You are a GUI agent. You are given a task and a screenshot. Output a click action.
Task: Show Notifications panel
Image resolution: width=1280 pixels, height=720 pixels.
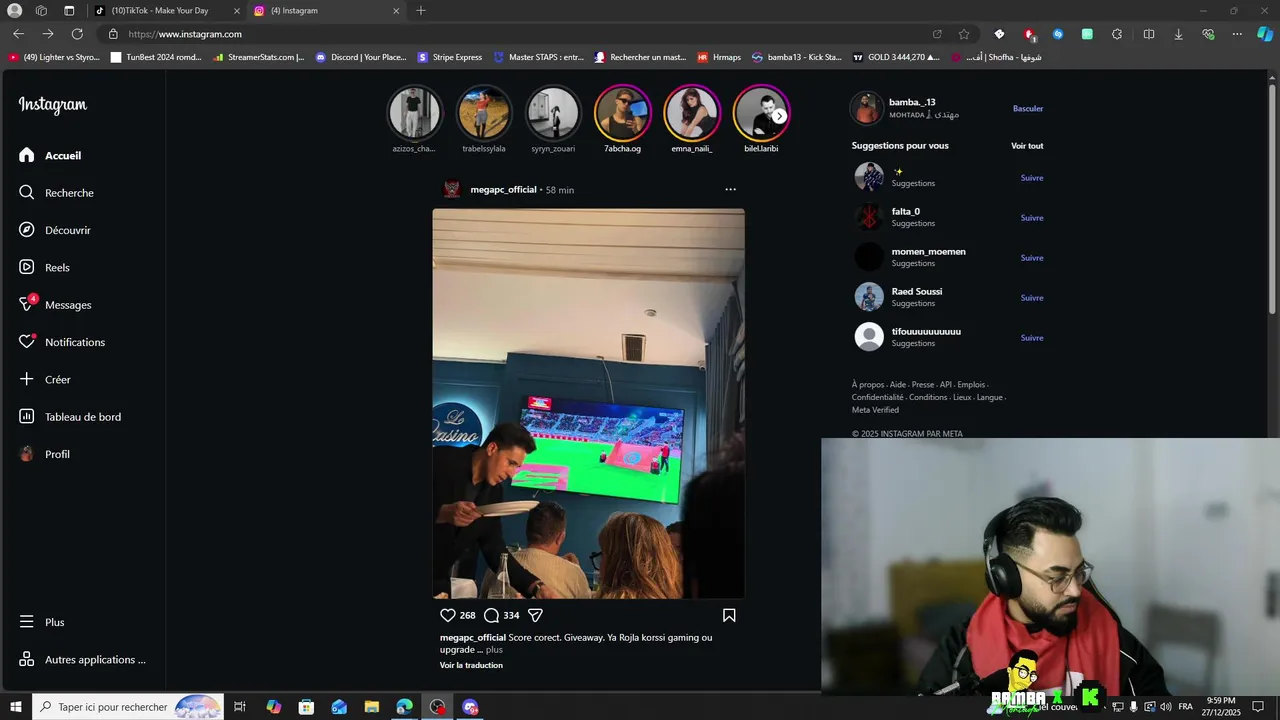62,342
